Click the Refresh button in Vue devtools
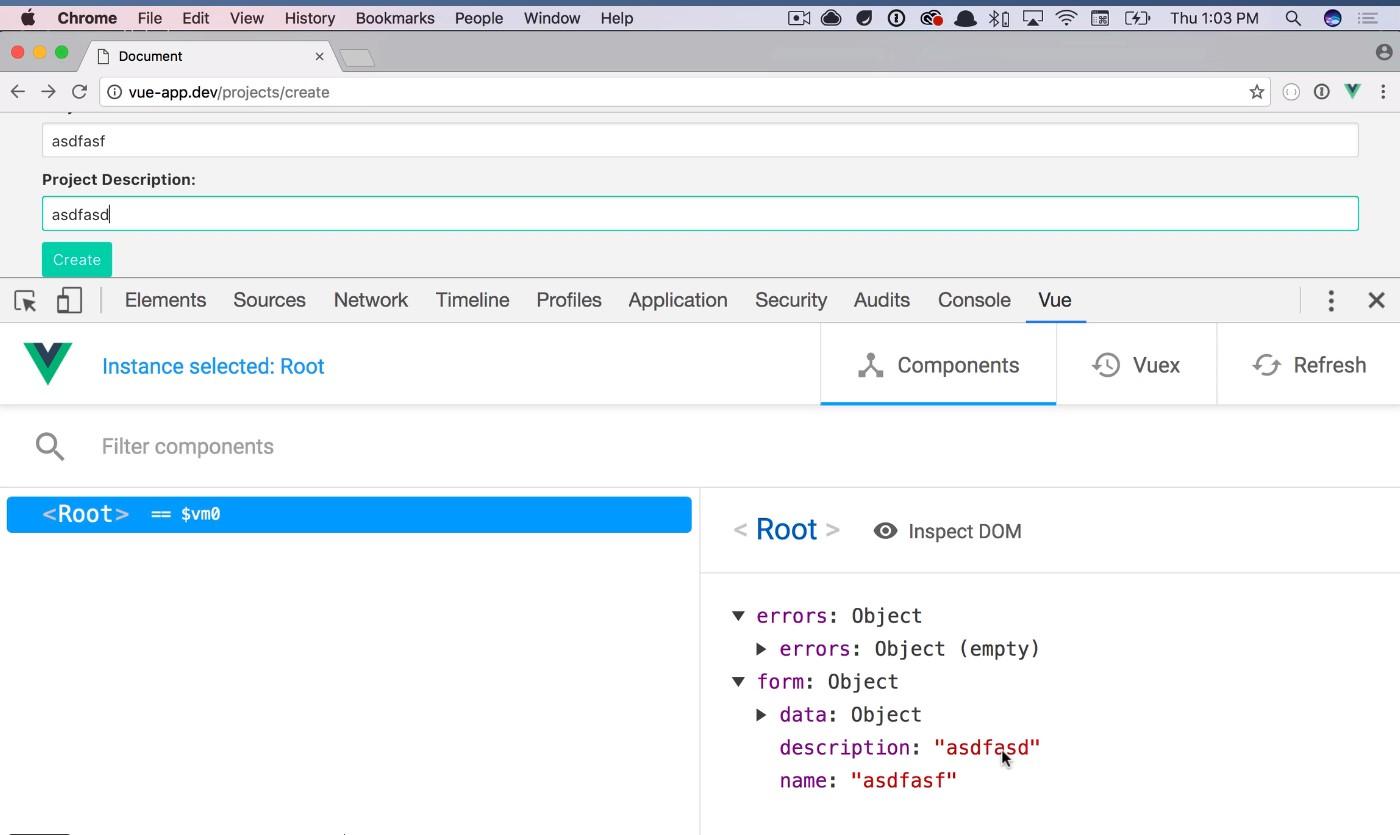The height and width of the screenshot is (835, 1400). coord(1309,365)
